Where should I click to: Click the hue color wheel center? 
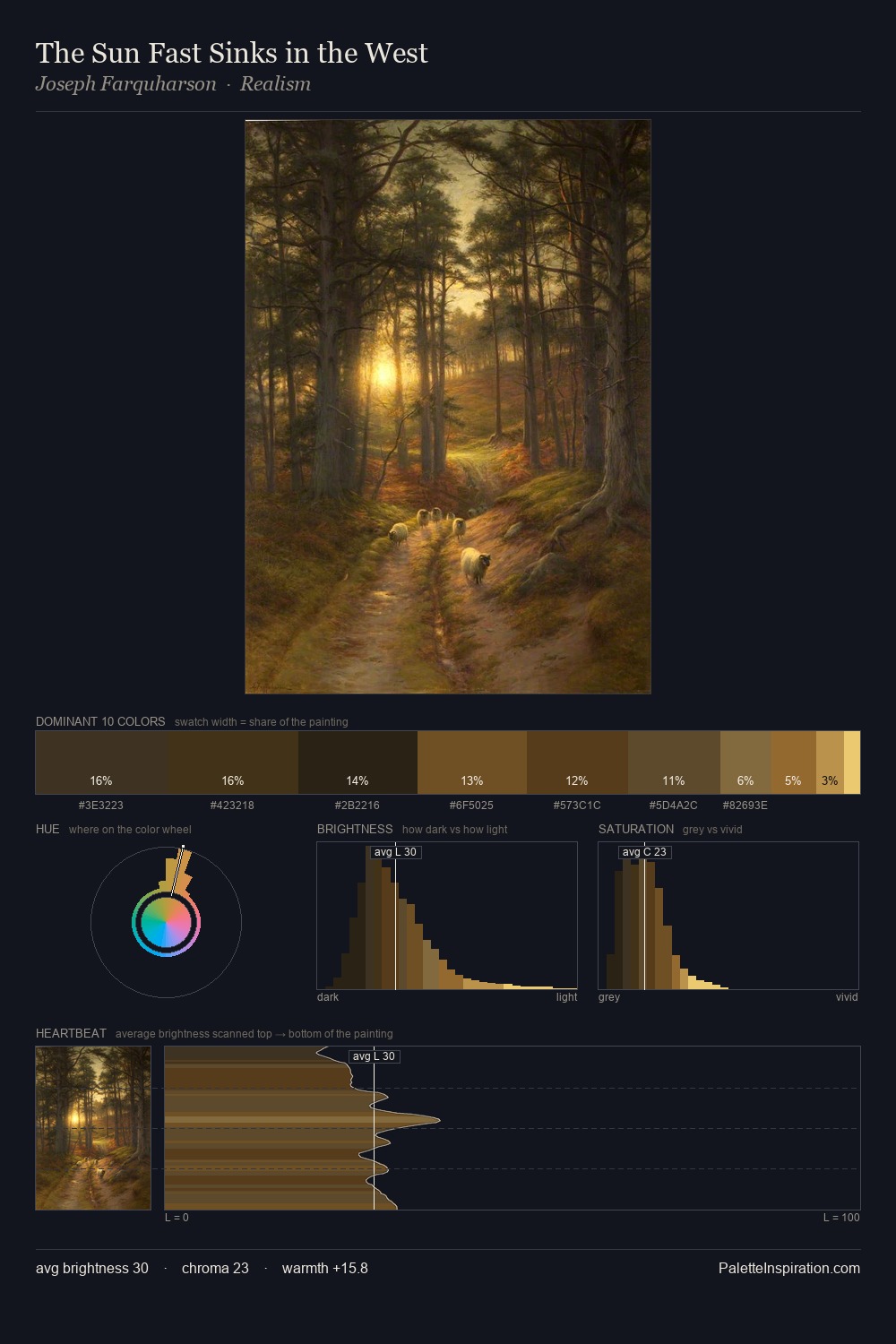[x=166, y=922]
